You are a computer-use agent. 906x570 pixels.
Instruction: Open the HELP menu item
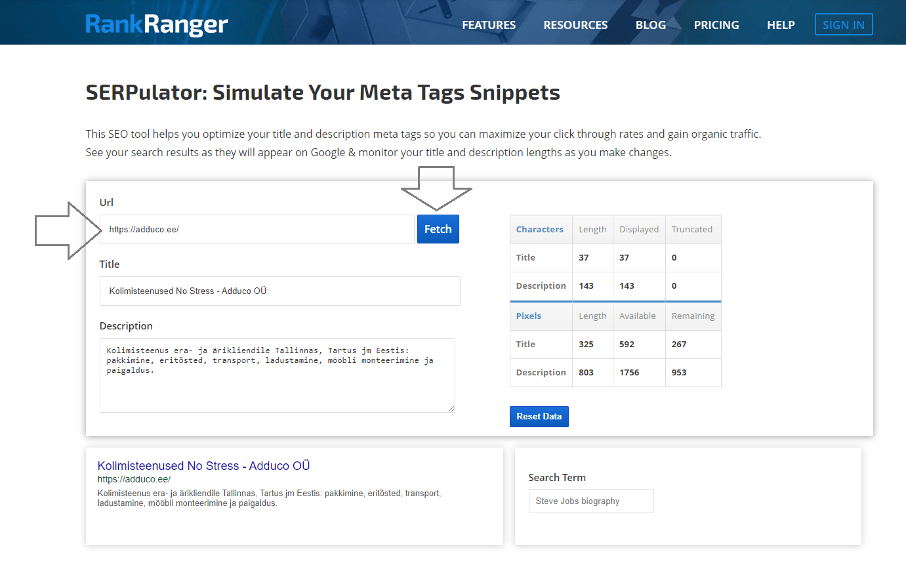click(x=781, y=25)
